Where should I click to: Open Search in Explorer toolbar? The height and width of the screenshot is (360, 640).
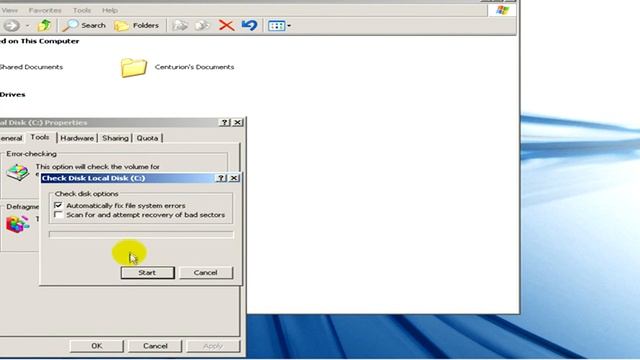(84, 26)
